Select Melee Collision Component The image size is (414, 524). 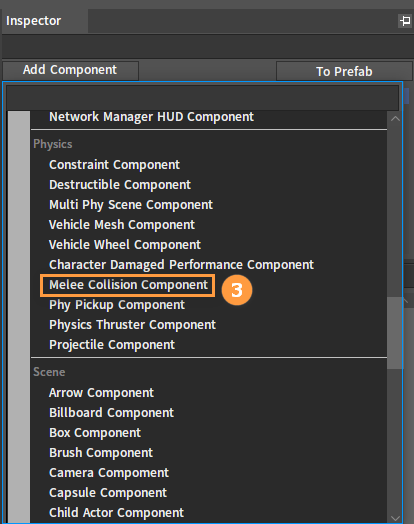click(x=128, y=285)
